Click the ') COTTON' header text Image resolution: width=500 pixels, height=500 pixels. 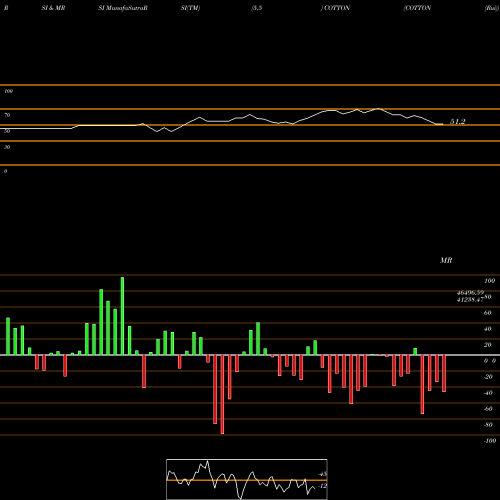pos(335,8)
